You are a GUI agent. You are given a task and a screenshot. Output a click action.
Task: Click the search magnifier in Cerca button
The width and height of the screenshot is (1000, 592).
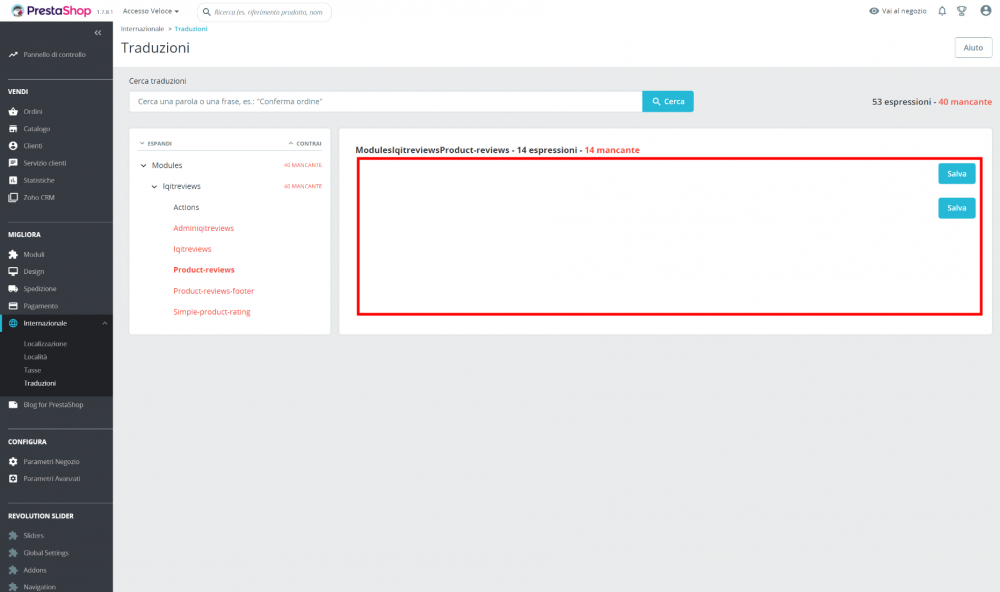pos(655,101)
